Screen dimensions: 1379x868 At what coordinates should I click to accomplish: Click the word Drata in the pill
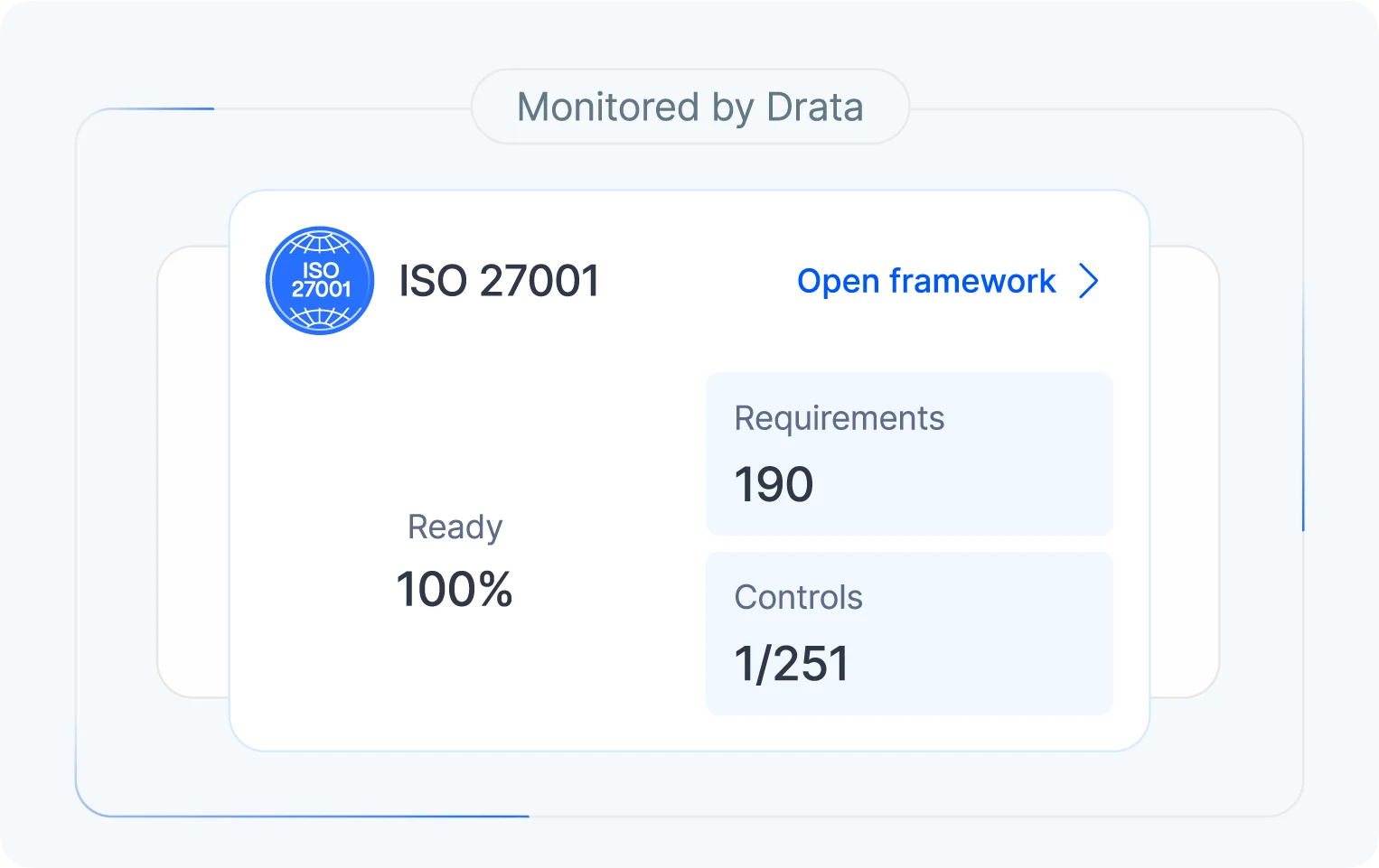(x=814, y=107)
